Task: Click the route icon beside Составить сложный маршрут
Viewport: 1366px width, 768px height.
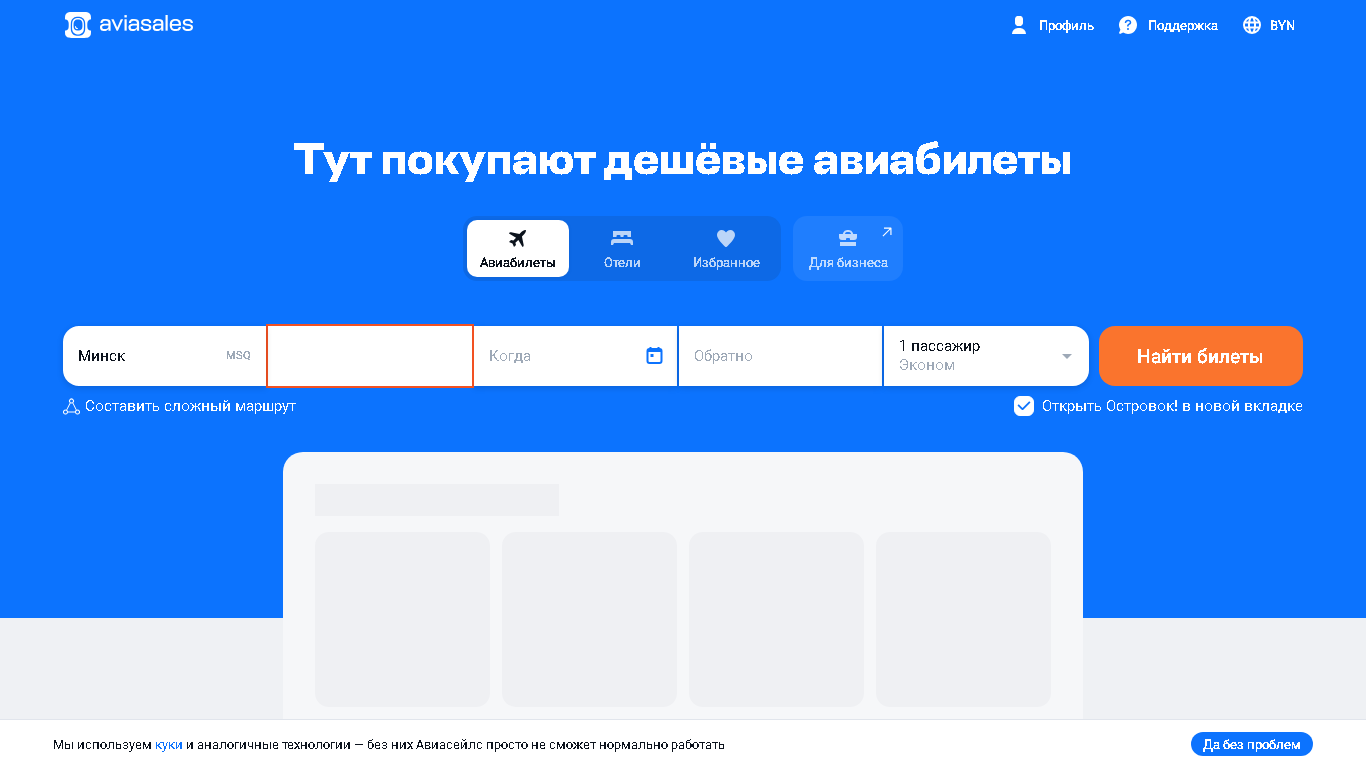Action: coord(71,407)
